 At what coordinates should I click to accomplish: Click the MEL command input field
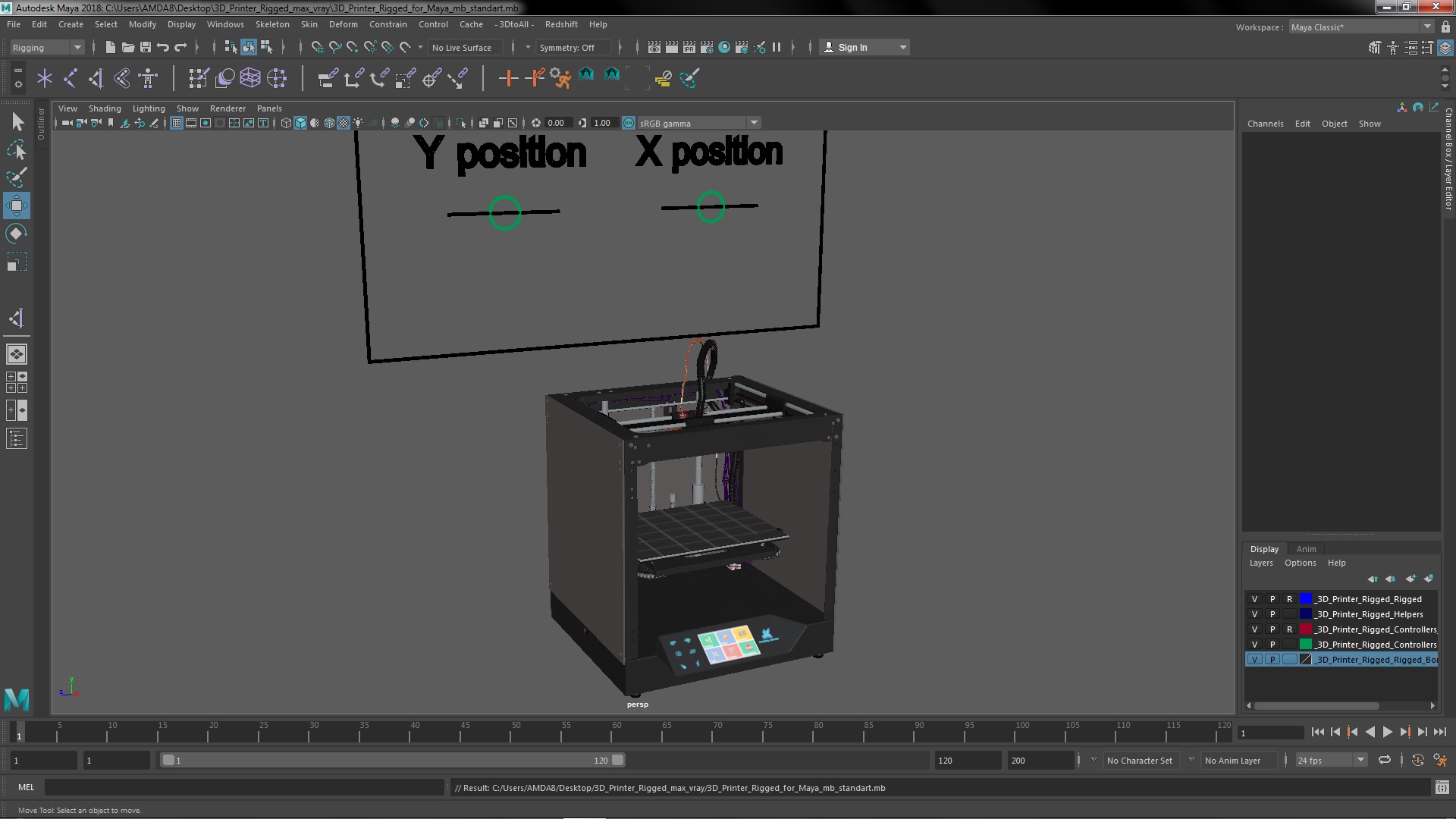(244, 788)
